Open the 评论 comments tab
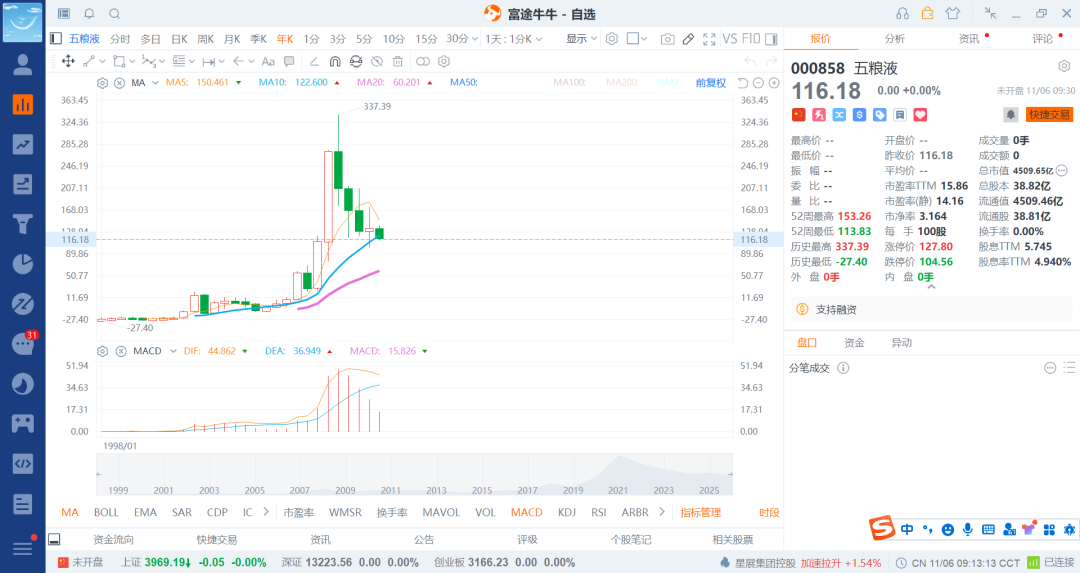 (x=1043, y=39)
